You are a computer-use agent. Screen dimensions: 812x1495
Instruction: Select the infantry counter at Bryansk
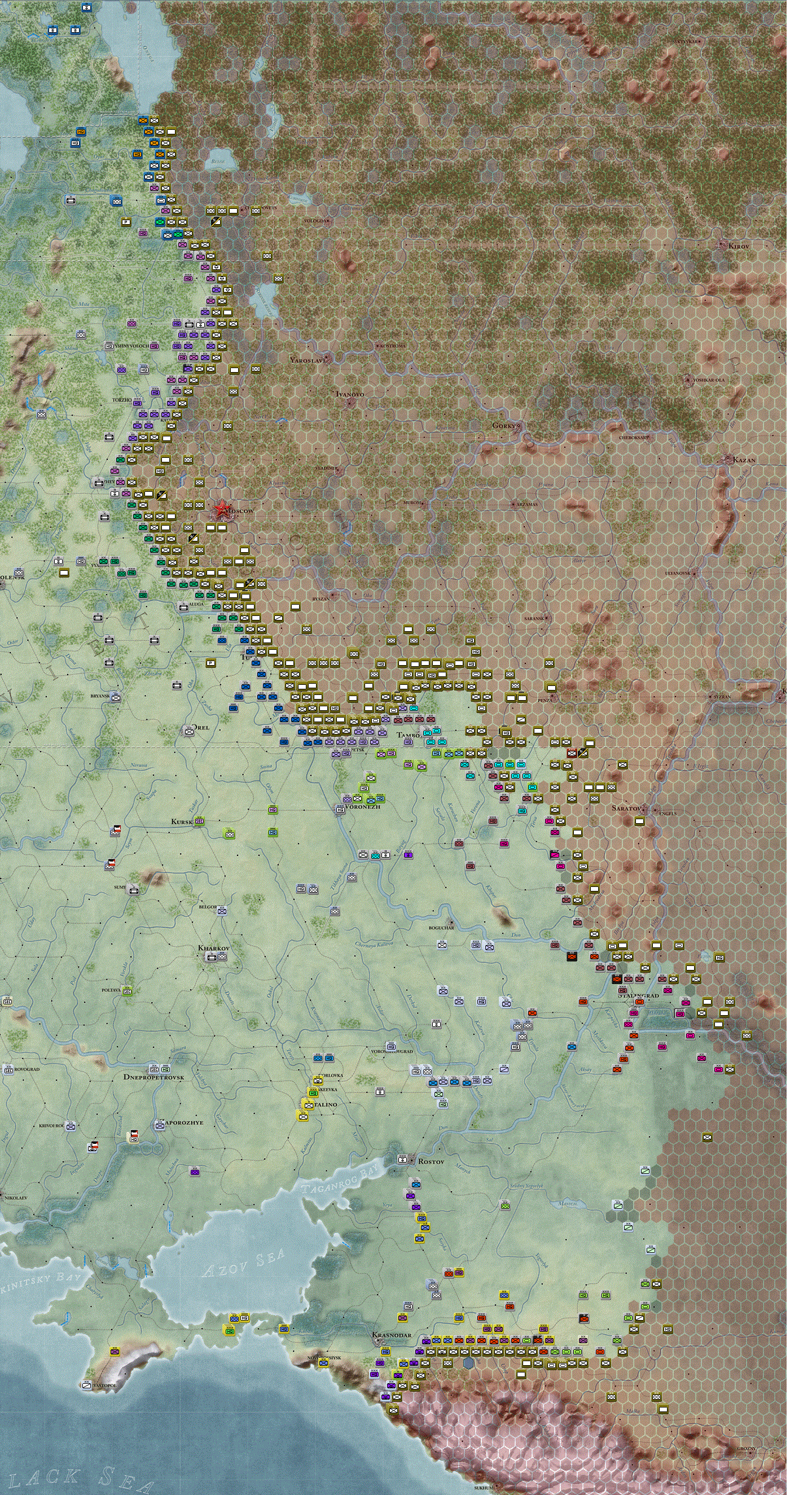[x=116, y=697]
